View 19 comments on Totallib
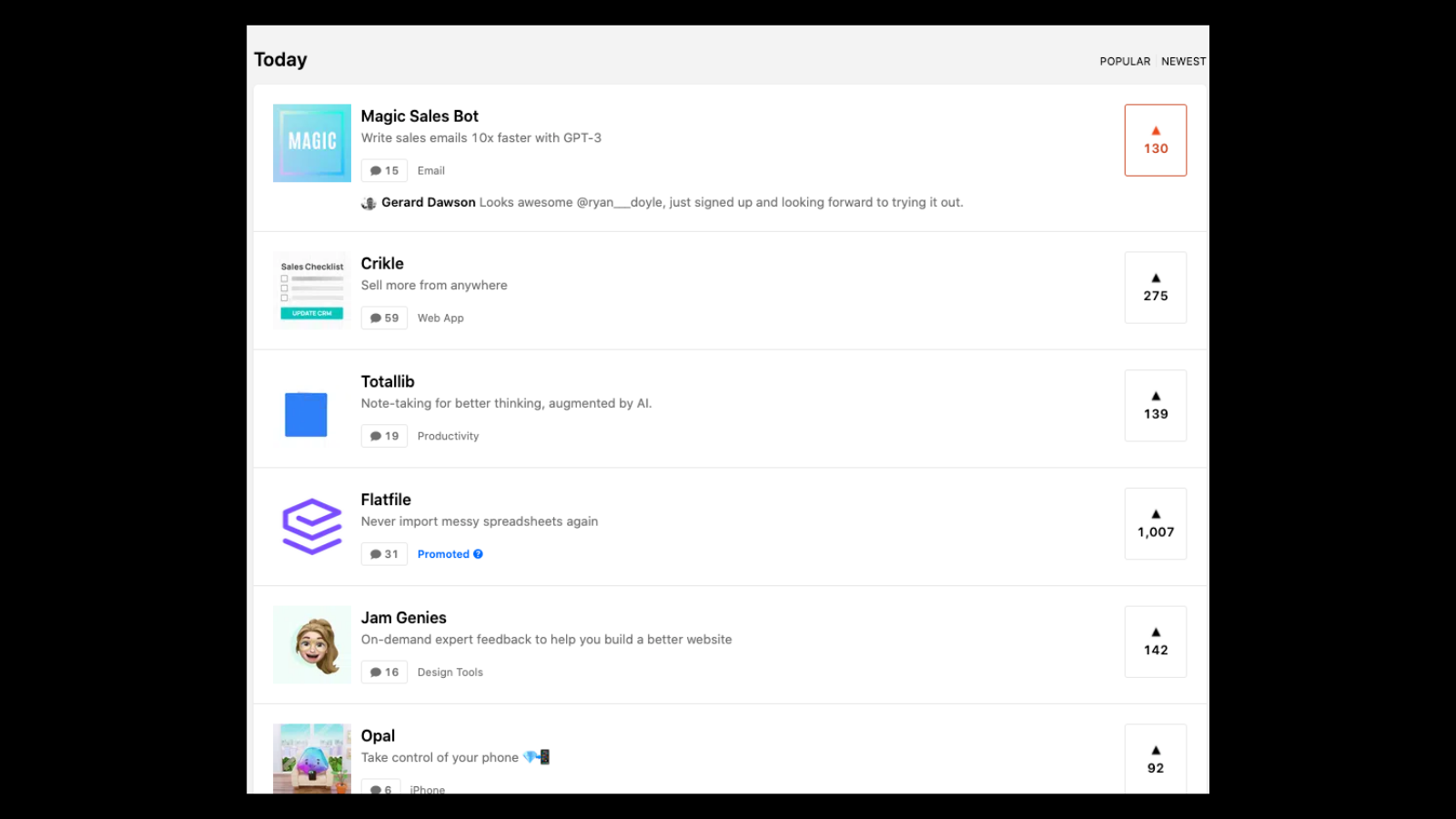The width and height of the screenshot is (1456, 819). [384, 436]
